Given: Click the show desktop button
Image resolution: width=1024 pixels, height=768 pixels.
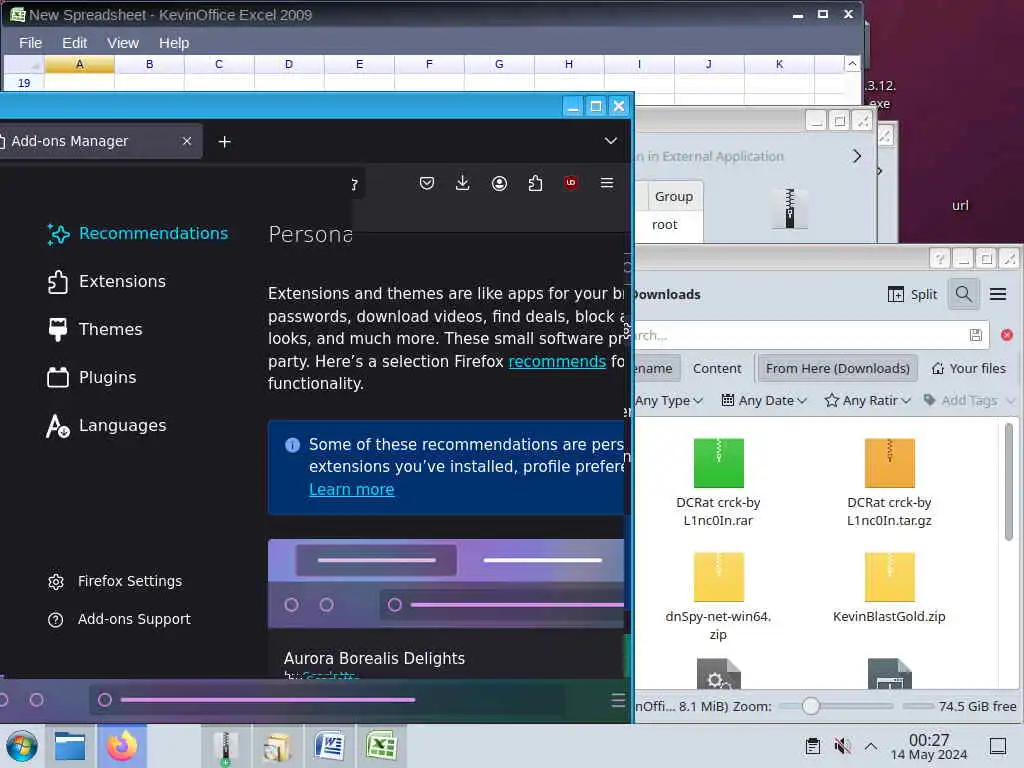Looking at the screenshot, I should [998, 746].
